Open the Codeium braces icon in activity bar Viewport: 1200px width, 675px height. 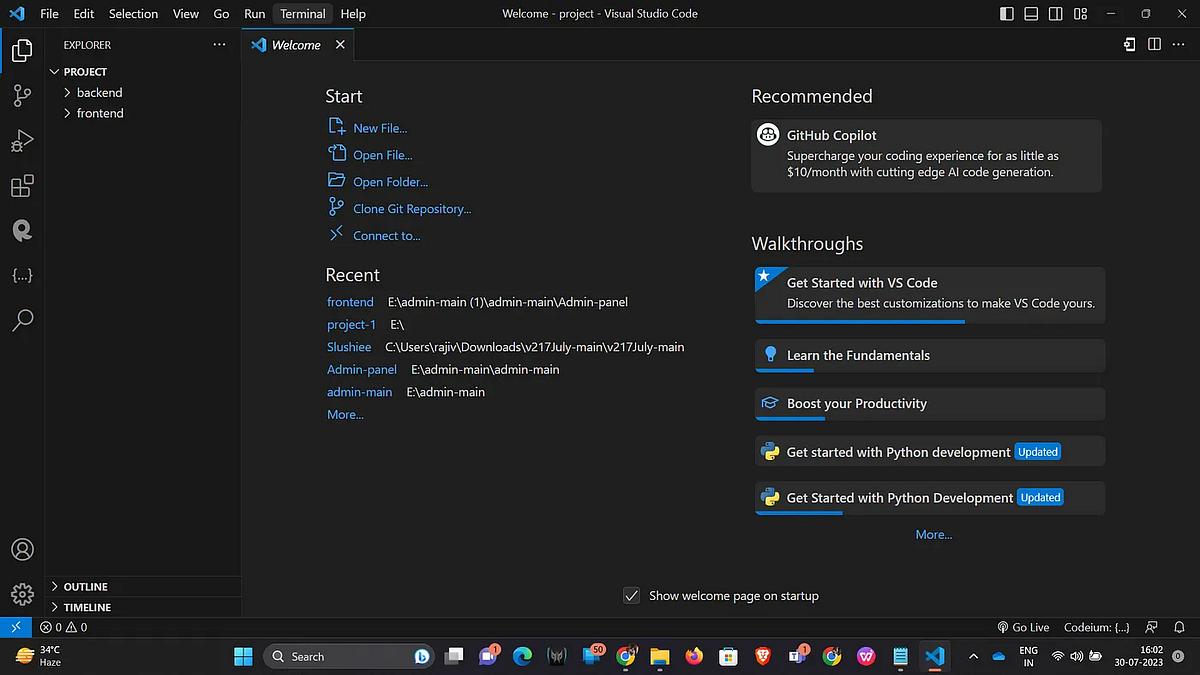click(22, 275)
